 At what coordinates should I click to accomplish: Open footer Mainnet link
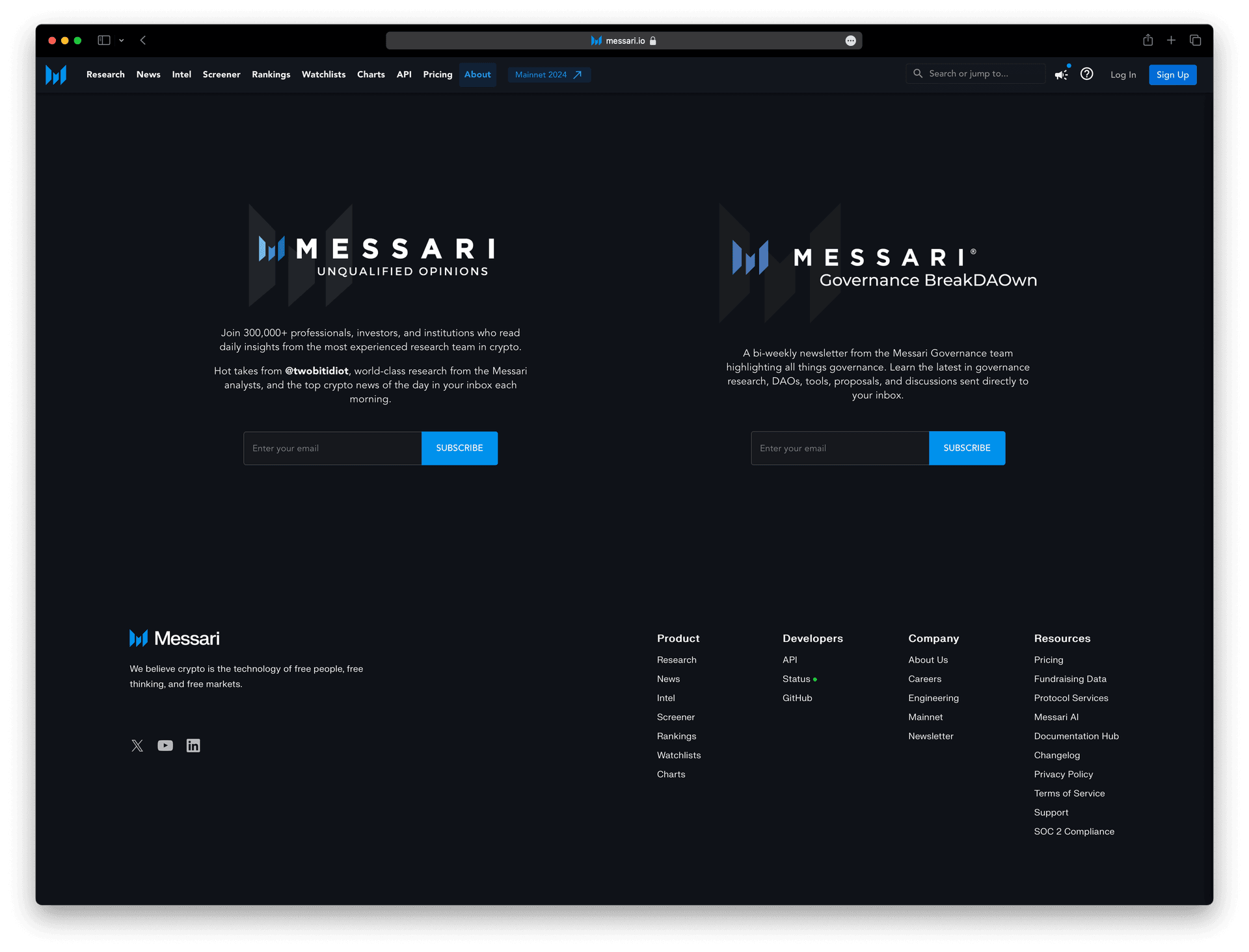(x=926, y=717)
